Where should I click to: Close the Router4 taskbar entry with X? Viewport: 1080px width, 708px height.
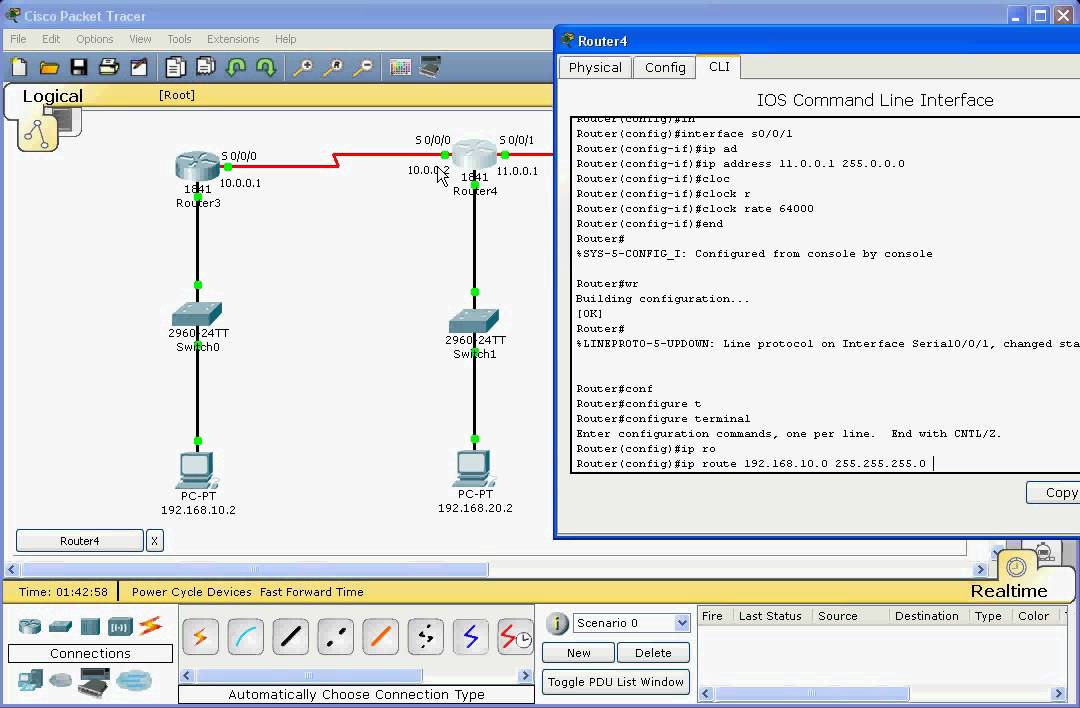click(x=154, y=541)
